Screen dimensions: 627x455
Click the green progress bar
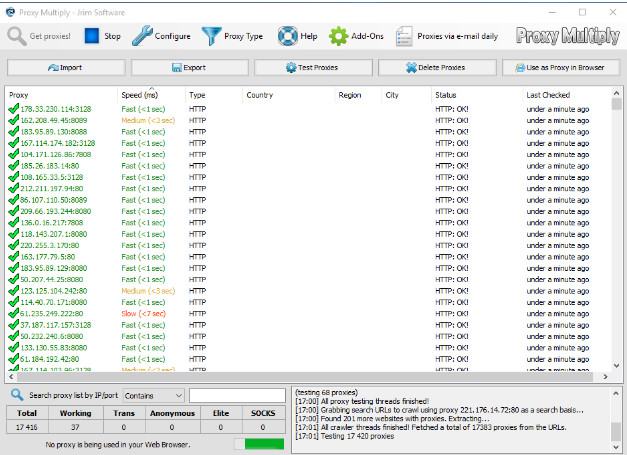[264, 443]
